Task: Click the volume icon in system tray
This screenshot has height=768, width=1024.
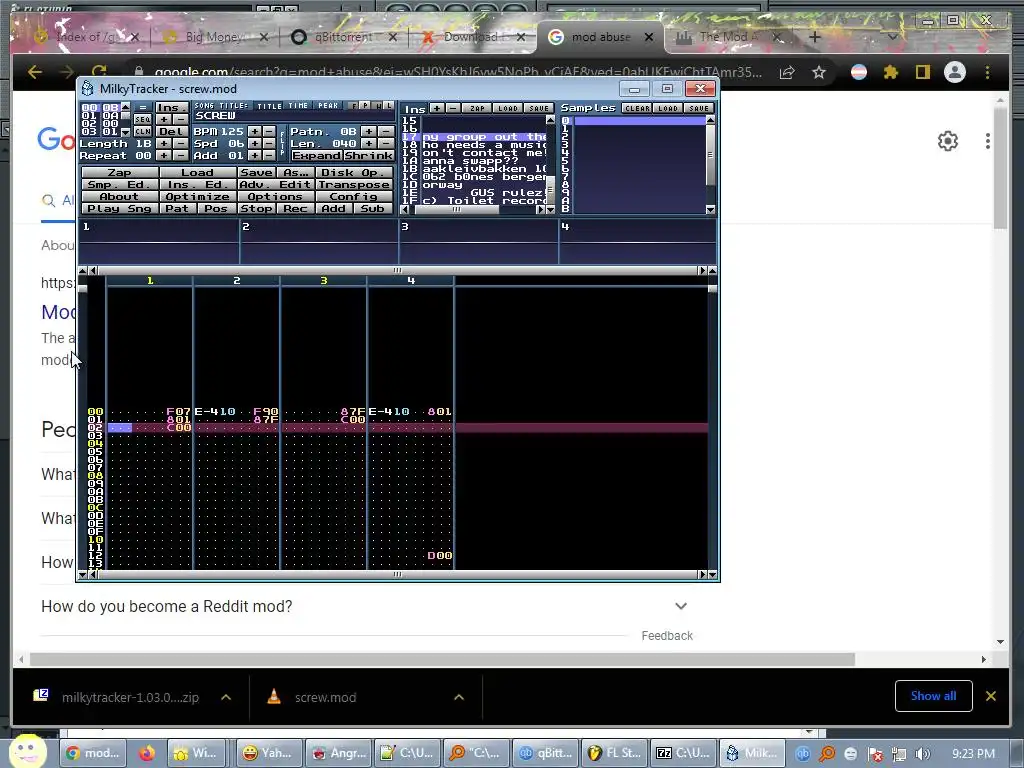Action: 922,754
